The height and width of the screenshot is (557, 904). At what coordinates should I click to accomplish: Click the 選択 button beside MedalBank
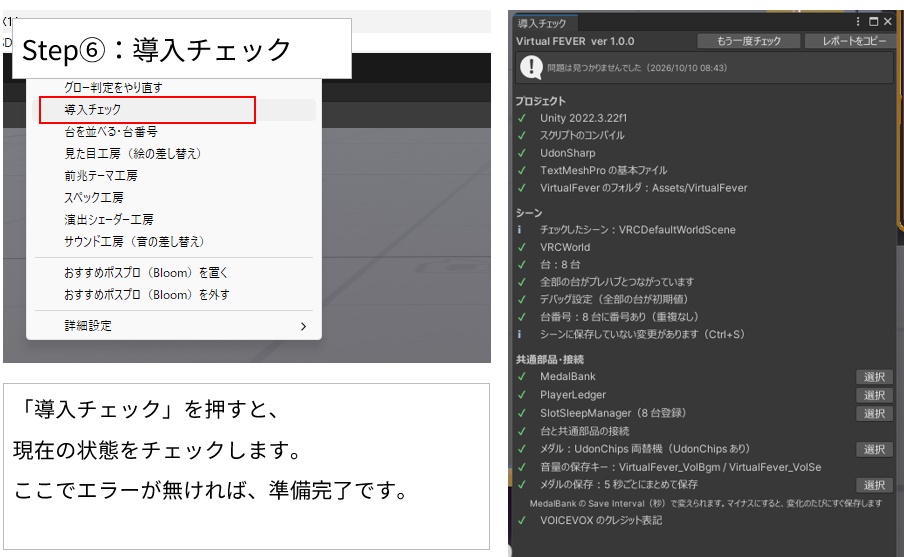[x=874, y=377]
